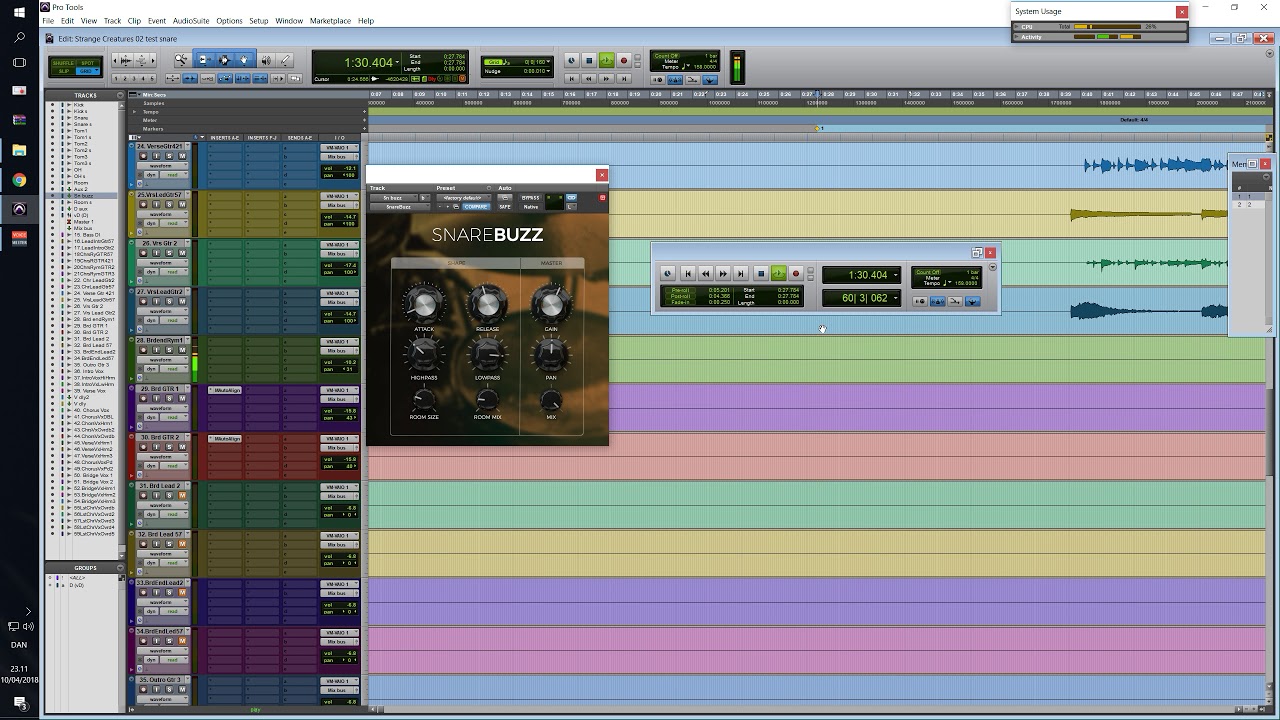
Task: Click Count Off in floating Transport
Action: click(x=929, y=272)
